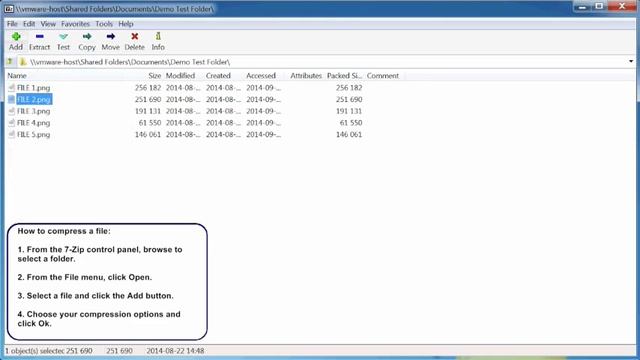Click the FILE 3.png file icon
Image resolution: width=640 pixels, height=360 pixels.
11,111
